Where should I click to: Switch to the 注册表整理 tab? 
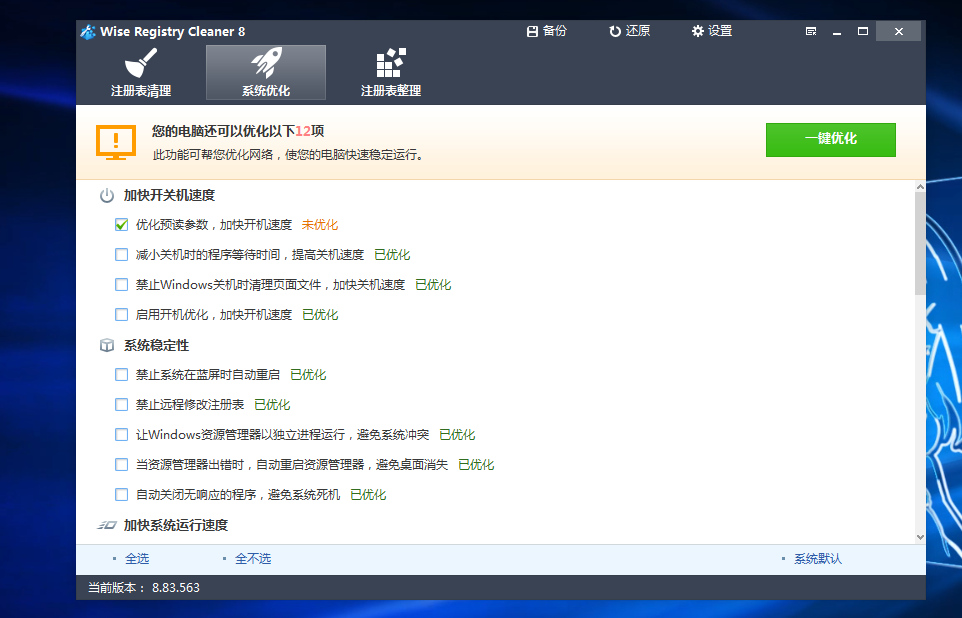click(x=391, y=72)
